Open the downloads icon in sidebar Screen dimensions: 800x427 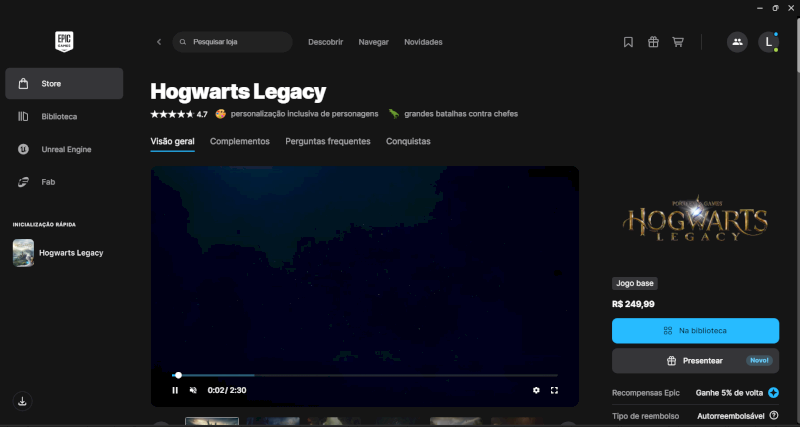22,401
